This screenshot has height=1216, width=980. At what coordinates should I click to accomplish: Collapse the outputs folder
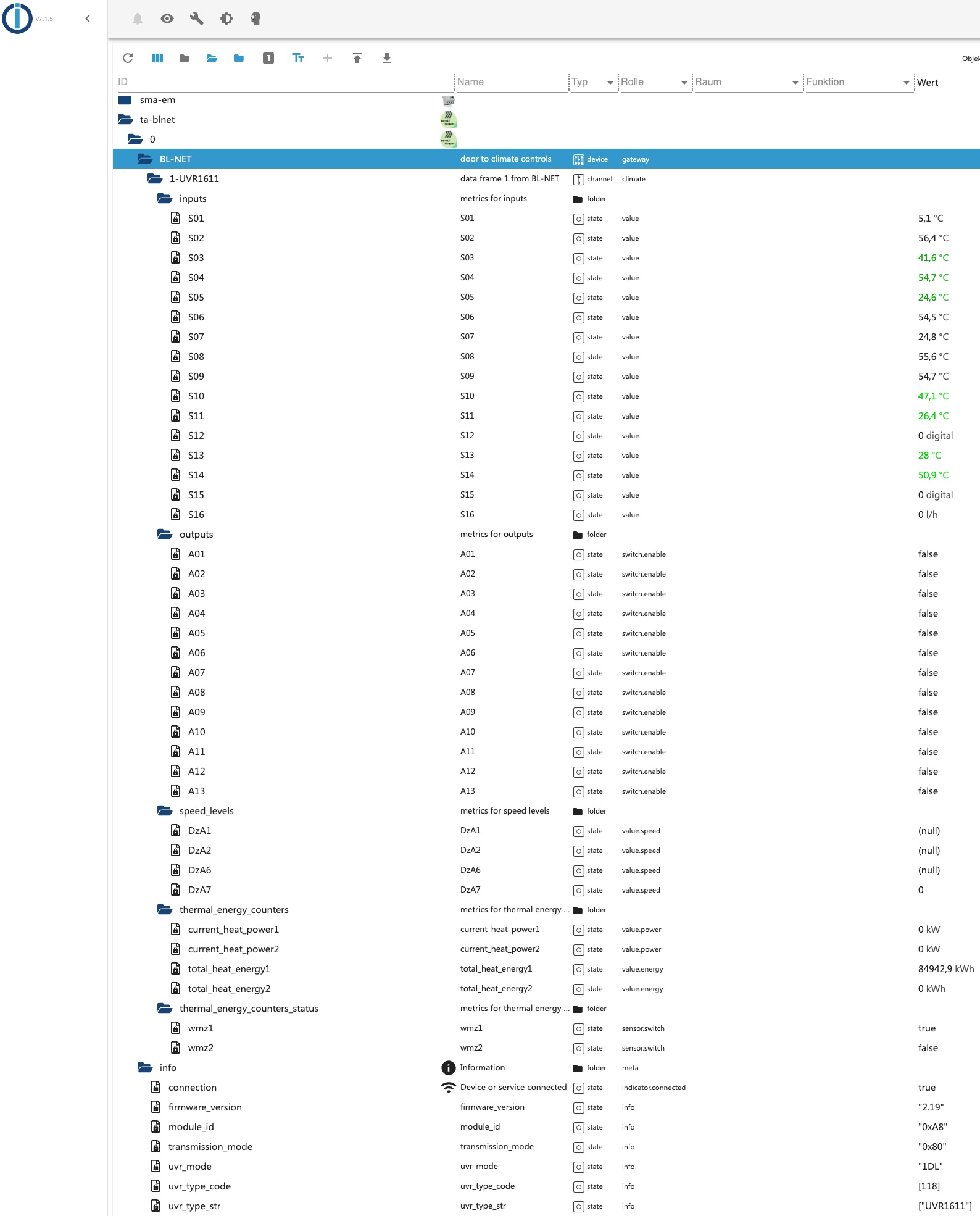pos(165,535)
